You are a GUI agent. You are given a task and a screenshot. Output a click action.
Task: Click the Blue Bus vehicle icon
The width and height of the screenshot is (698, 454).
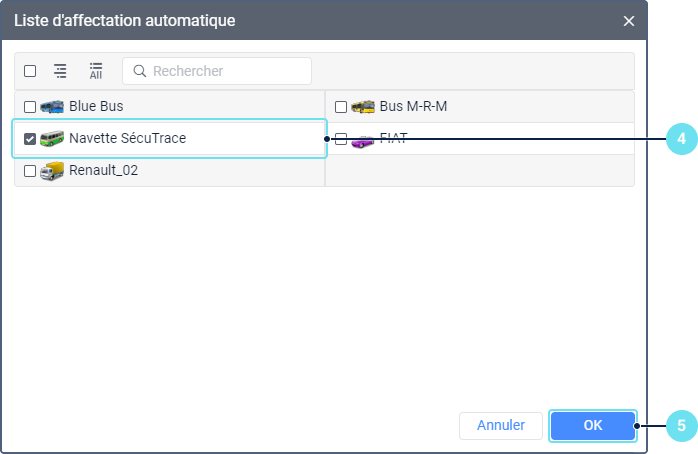52,106
